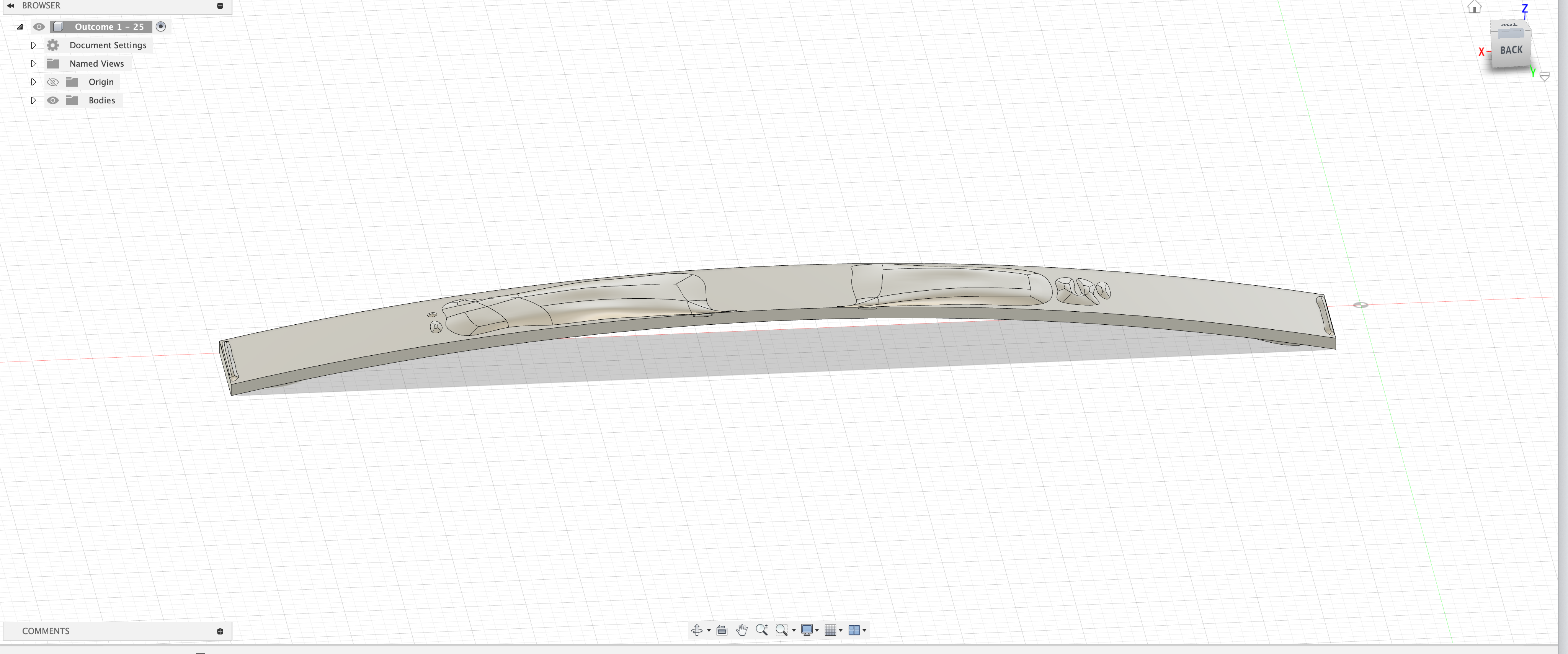The image size is (1568, 654).
Task: Click the BACK face of the ViewCube
Action: [x=1511, y=50]
